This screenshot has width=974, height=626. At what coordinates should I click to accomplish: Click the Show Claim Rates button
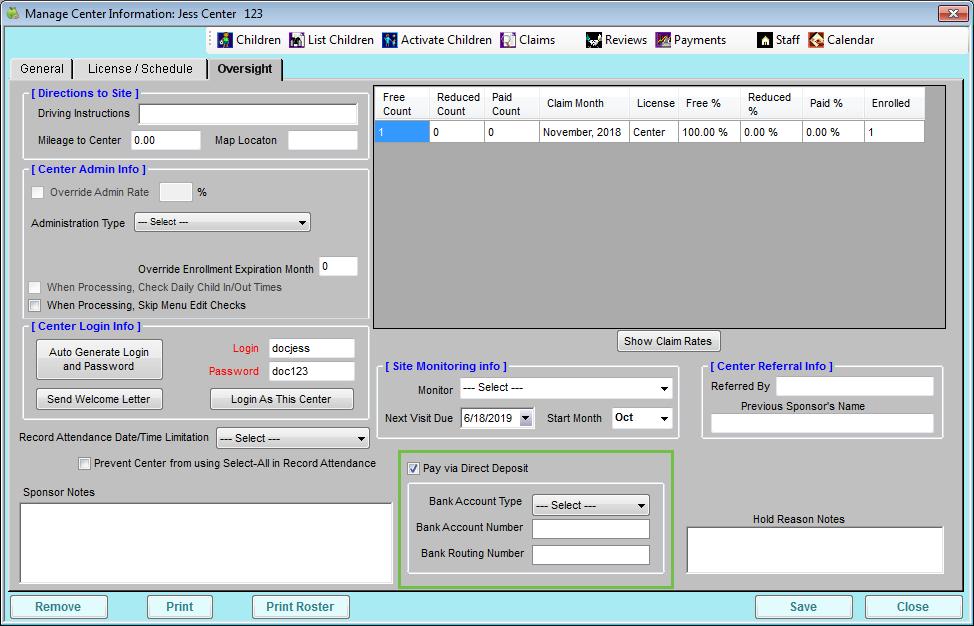coord(668,342)
